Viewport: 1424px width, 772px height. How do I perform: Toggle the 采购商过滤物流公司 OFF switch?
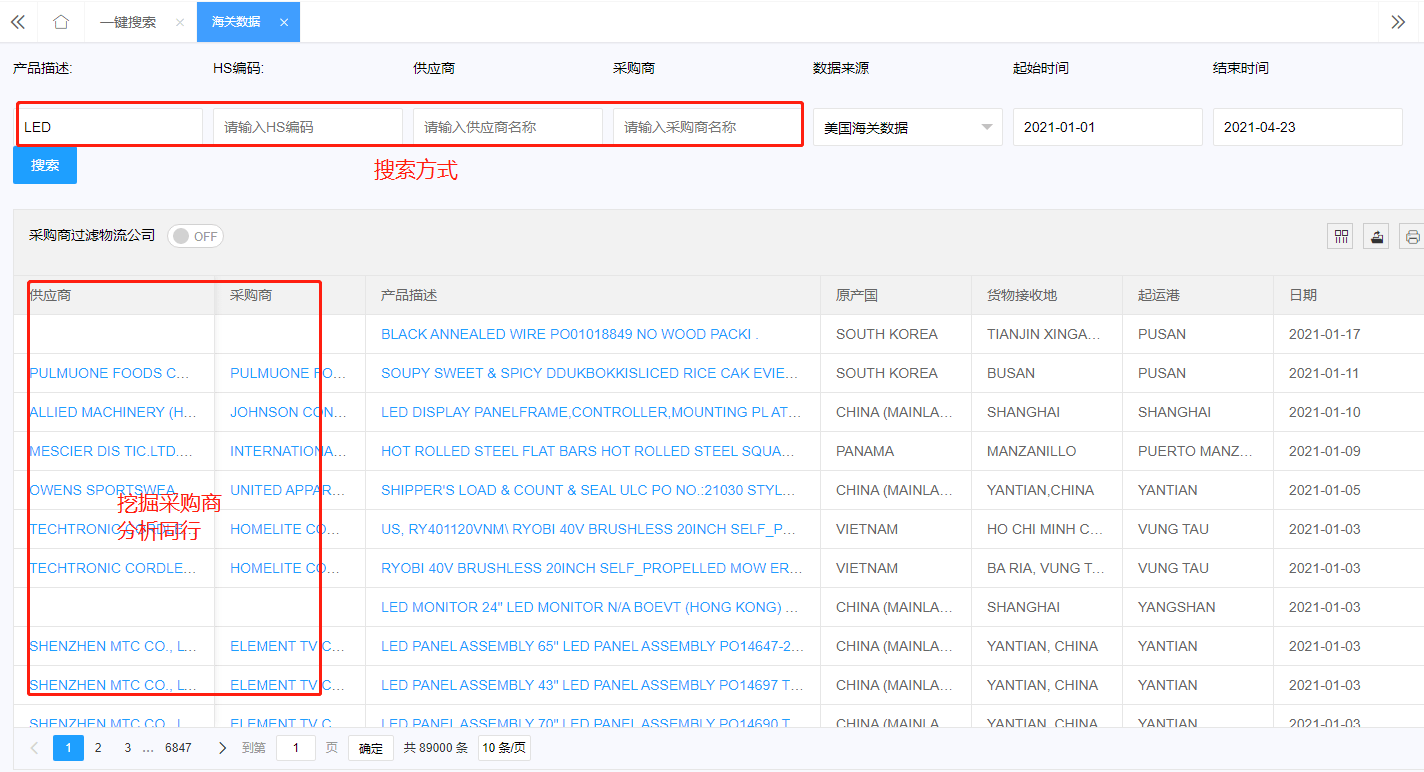pyautogui.click(x=195, y=236)
